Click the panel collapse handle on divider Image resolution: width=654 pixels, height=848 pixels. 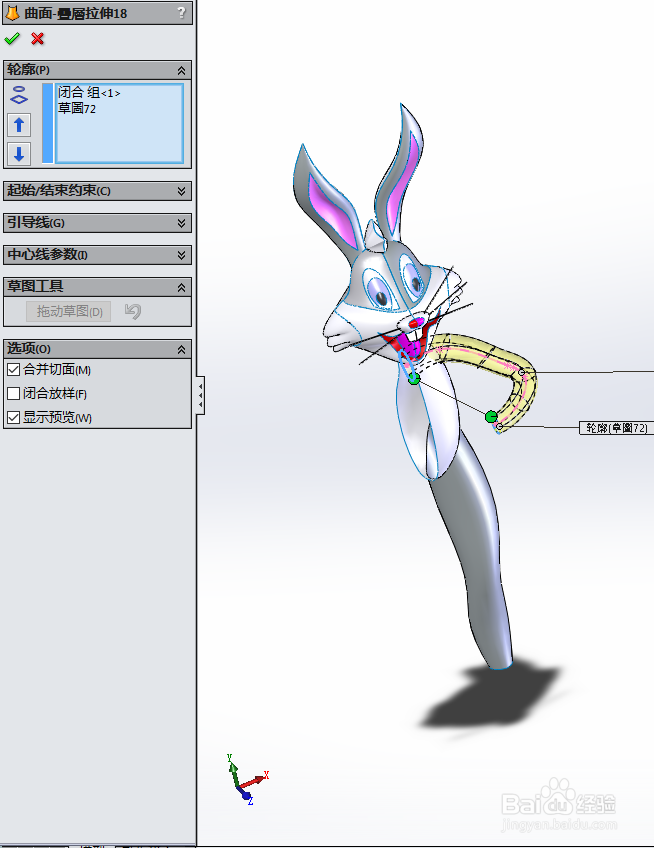pos(201,395)
